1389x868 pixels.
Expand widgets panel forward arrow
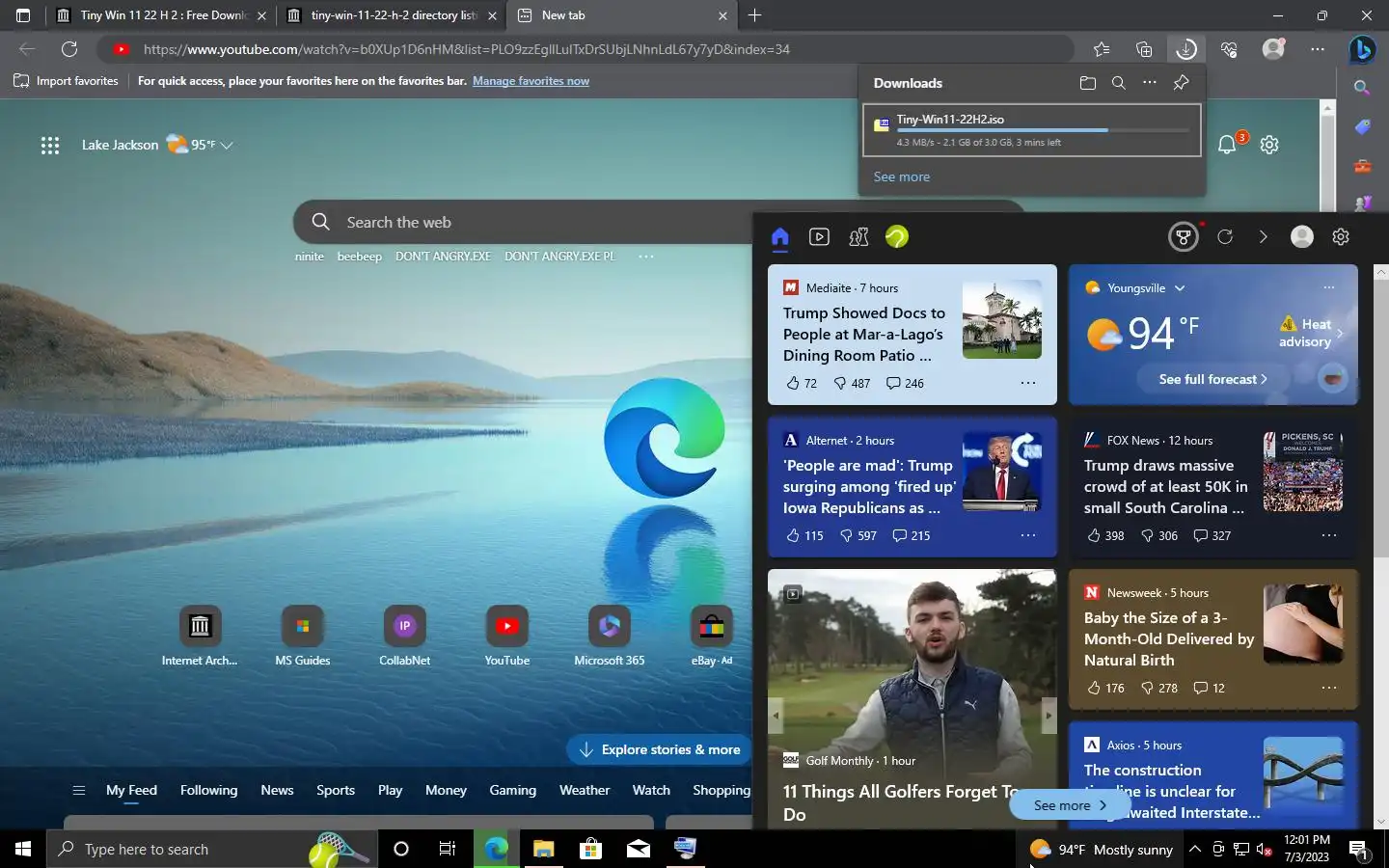1264,237
